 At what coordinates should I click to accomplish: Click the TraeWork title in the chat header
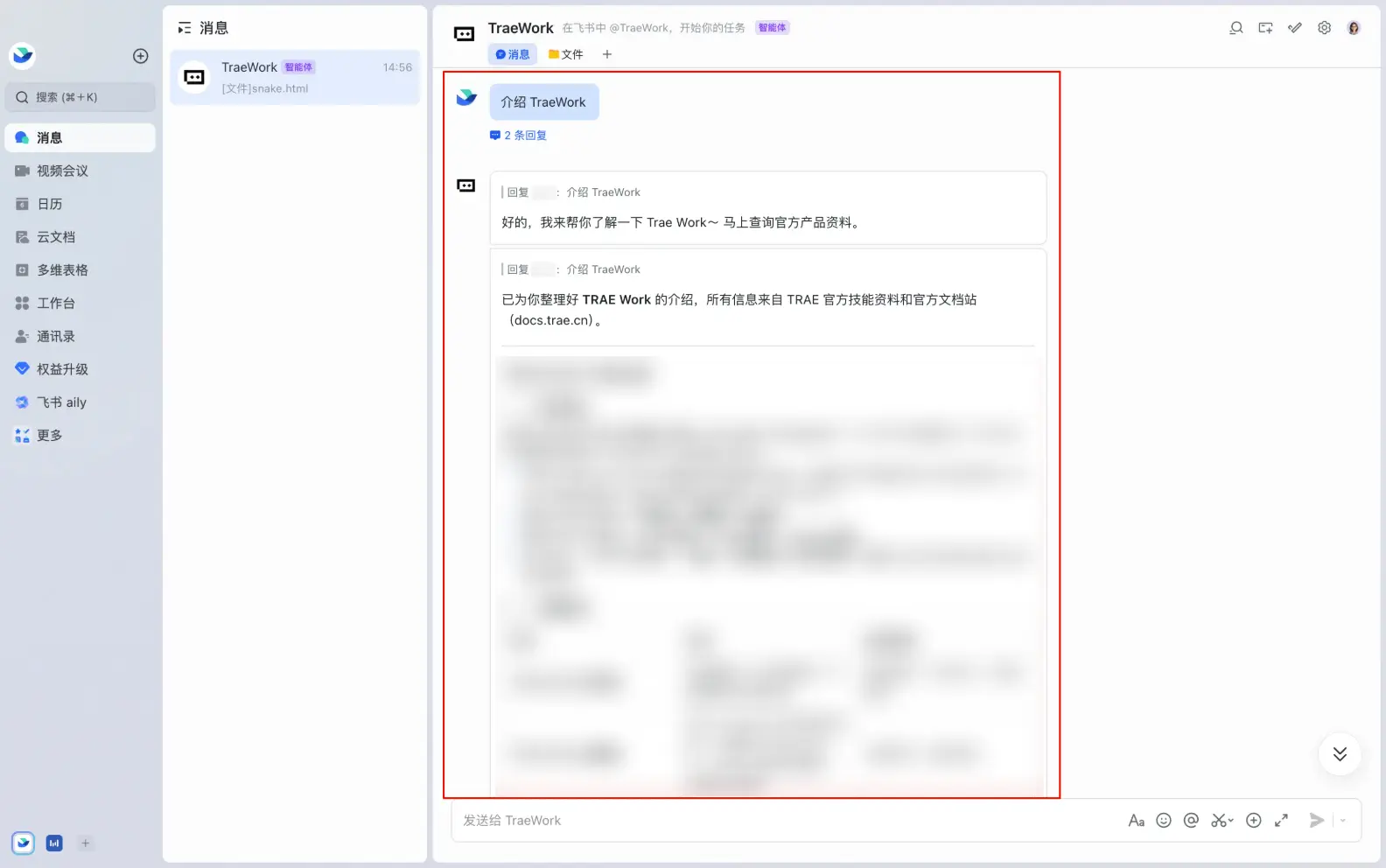point(521,28)
